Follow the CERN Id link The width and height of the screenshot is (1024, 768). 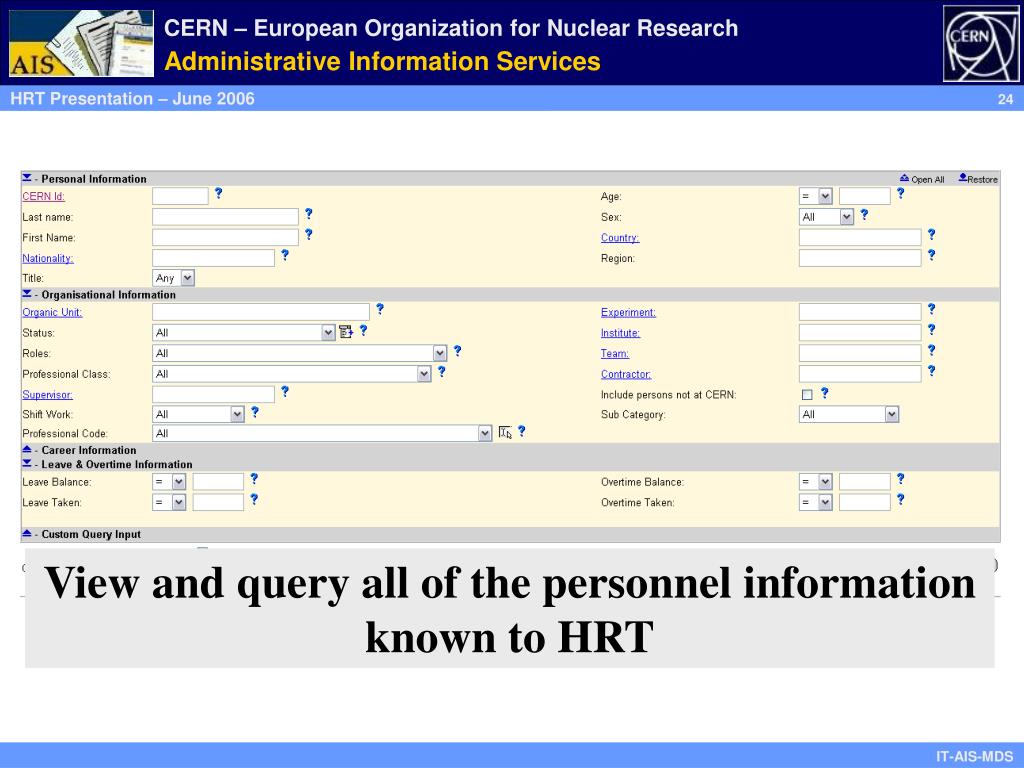point(43,196)
